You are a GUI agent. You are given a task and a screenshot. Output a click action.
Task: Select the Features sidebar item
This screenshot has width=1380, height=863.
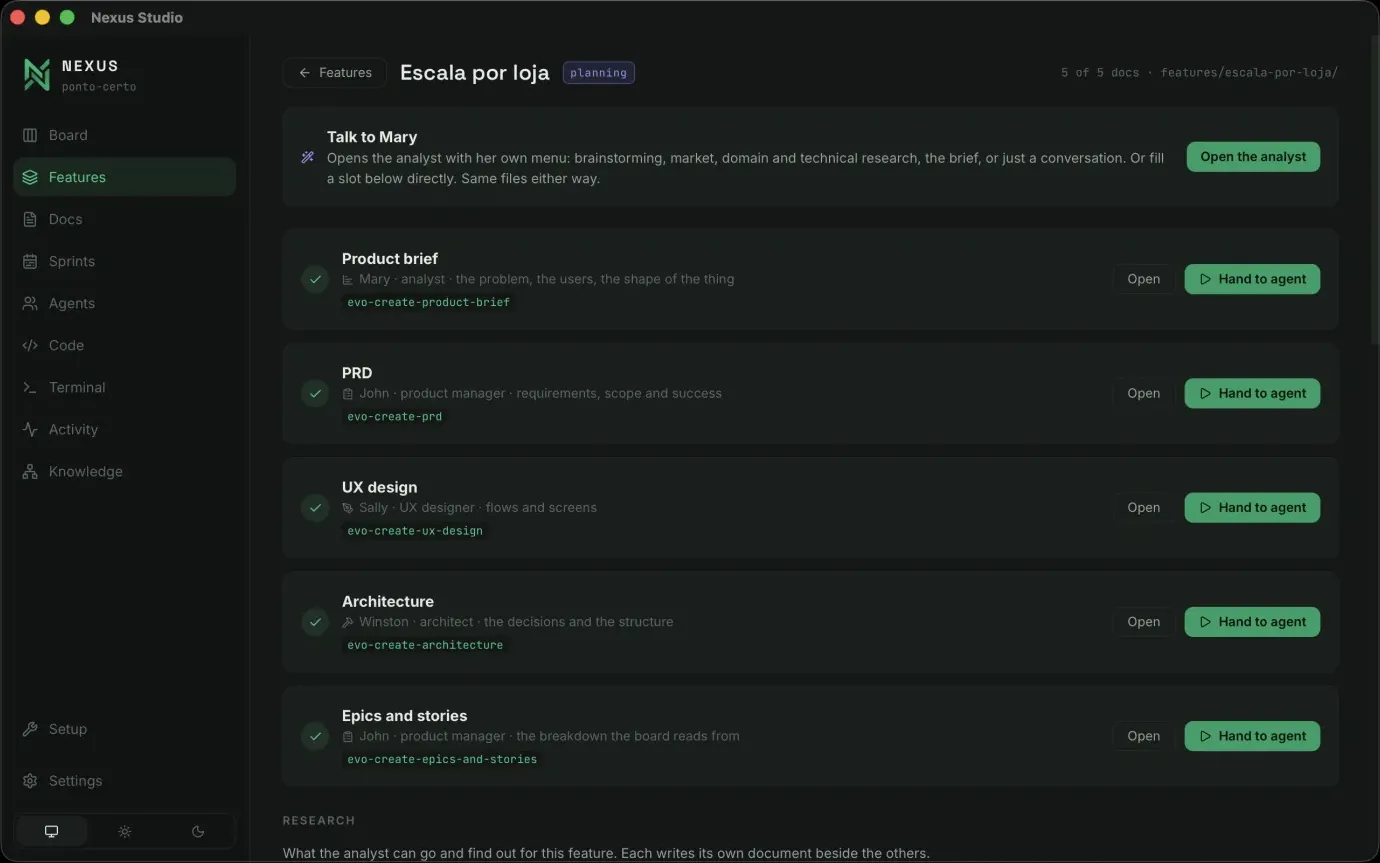[125, 177]
